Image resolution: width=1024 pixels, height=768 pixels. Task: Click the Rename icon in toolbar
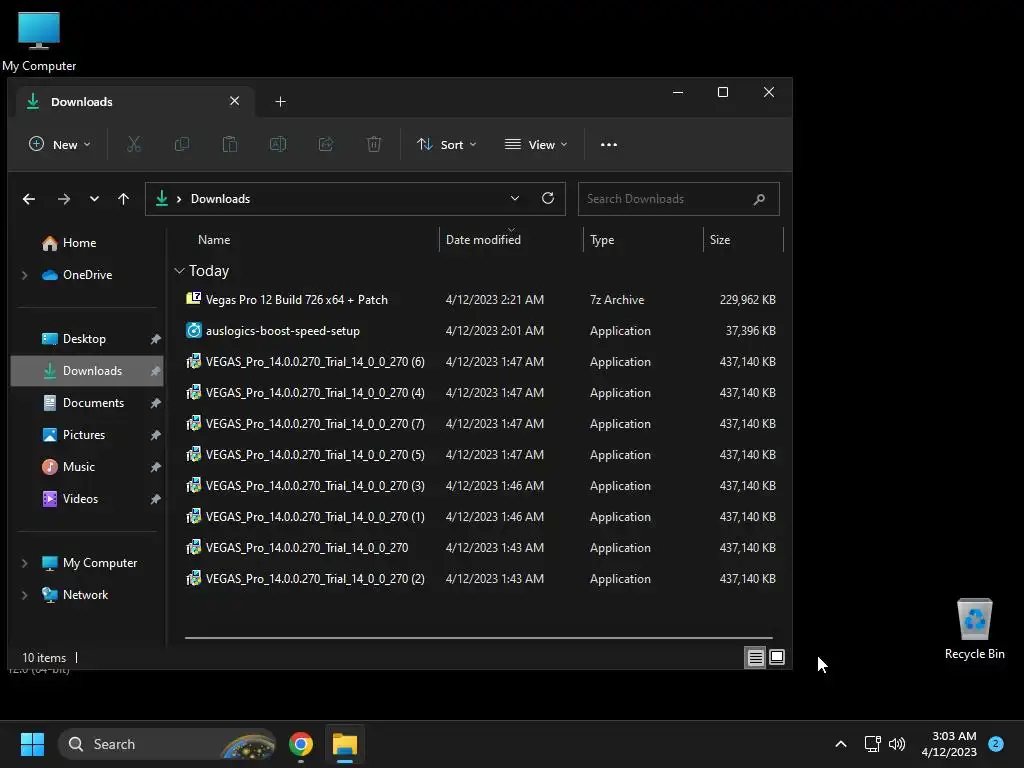[278, 144]
